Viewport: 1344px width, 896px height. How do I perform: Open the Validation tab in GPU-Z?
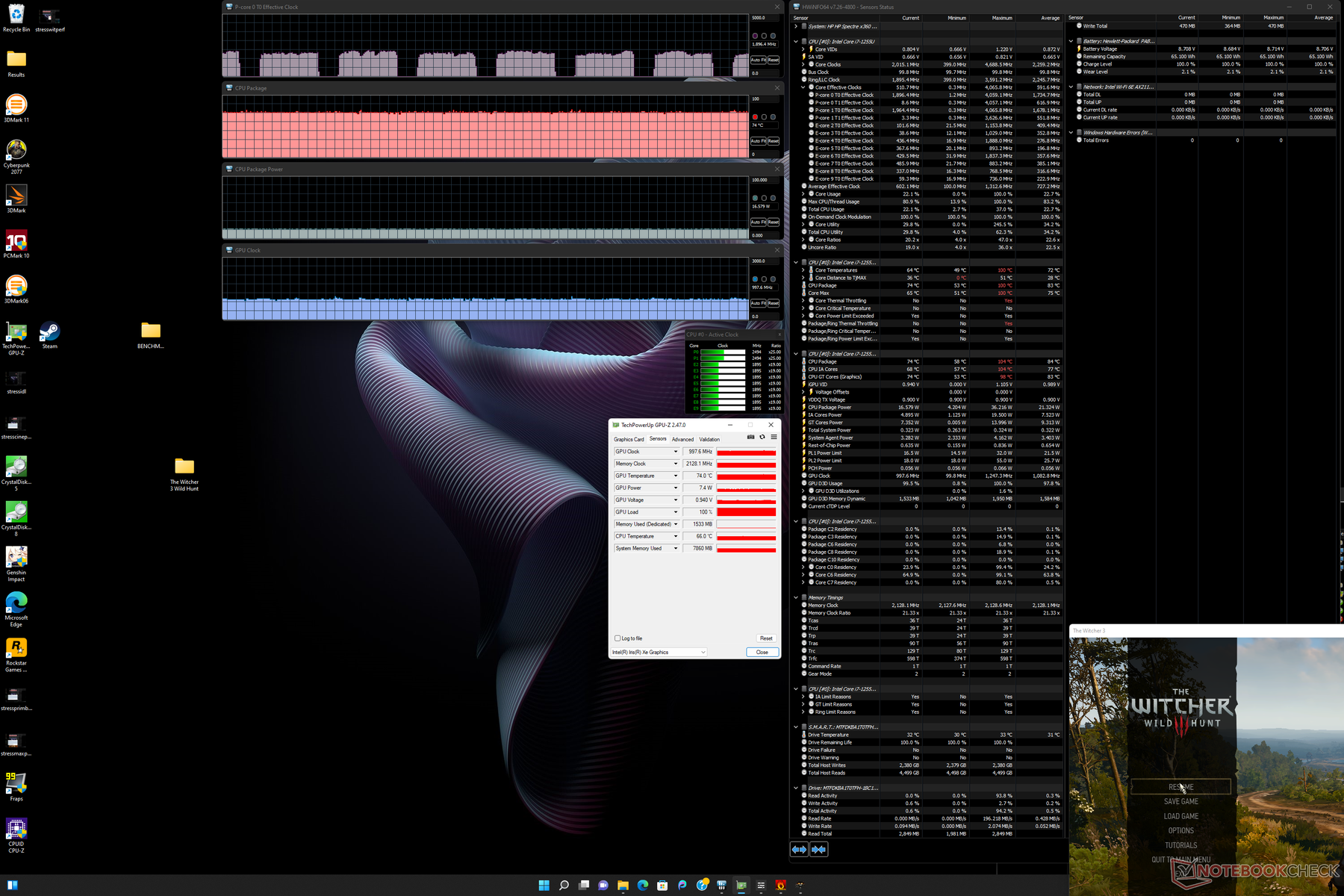[x=709, y=439]
